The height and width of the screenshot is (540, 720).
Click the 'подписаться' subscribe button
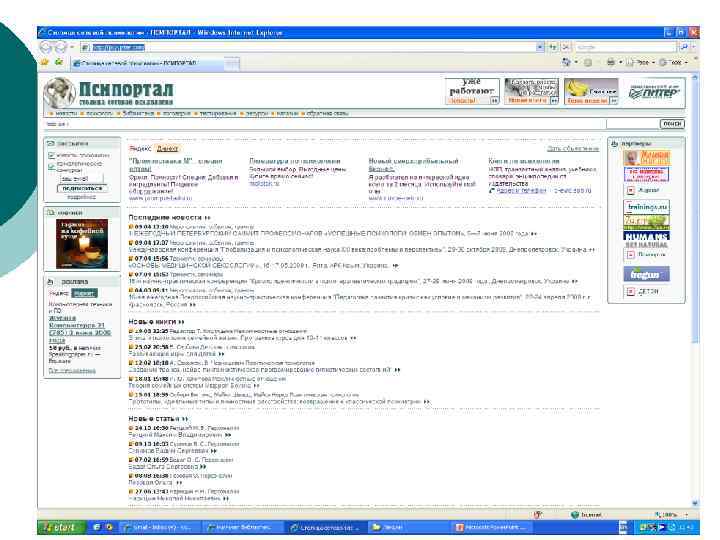[x=83, y=188]
